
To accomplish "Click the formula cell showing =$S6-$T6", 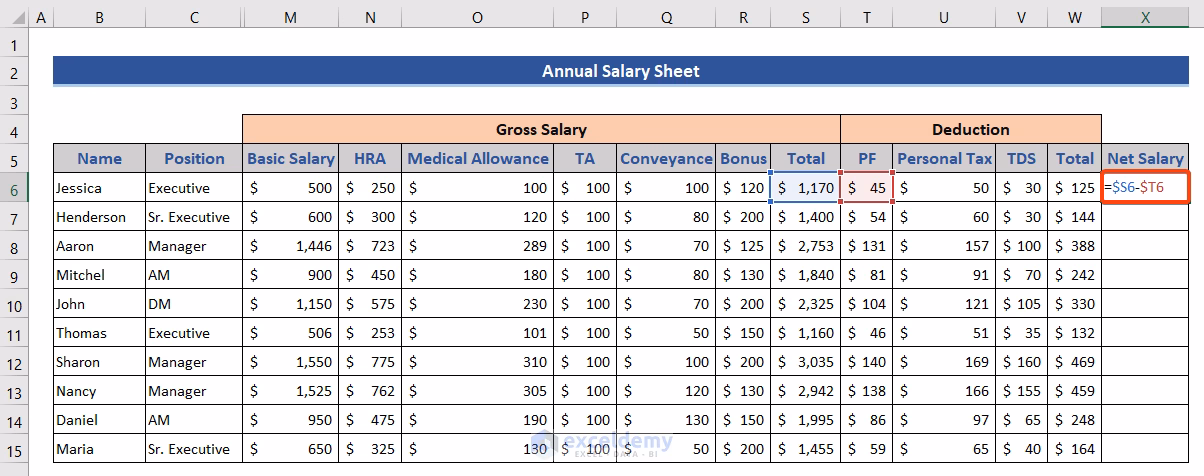I will 1146,188.
